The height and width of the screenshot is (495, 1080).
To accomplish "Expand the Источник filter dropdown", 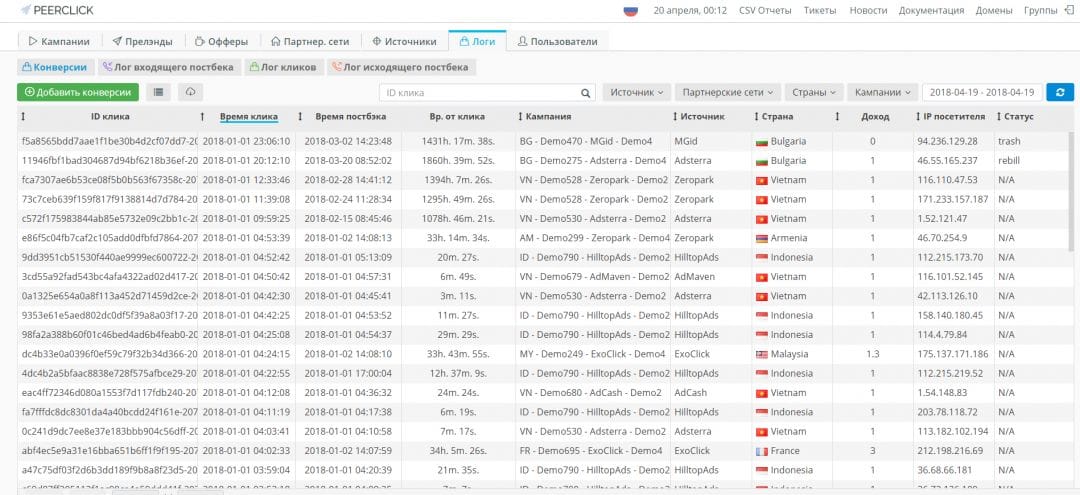I will (x=636, y=92).
